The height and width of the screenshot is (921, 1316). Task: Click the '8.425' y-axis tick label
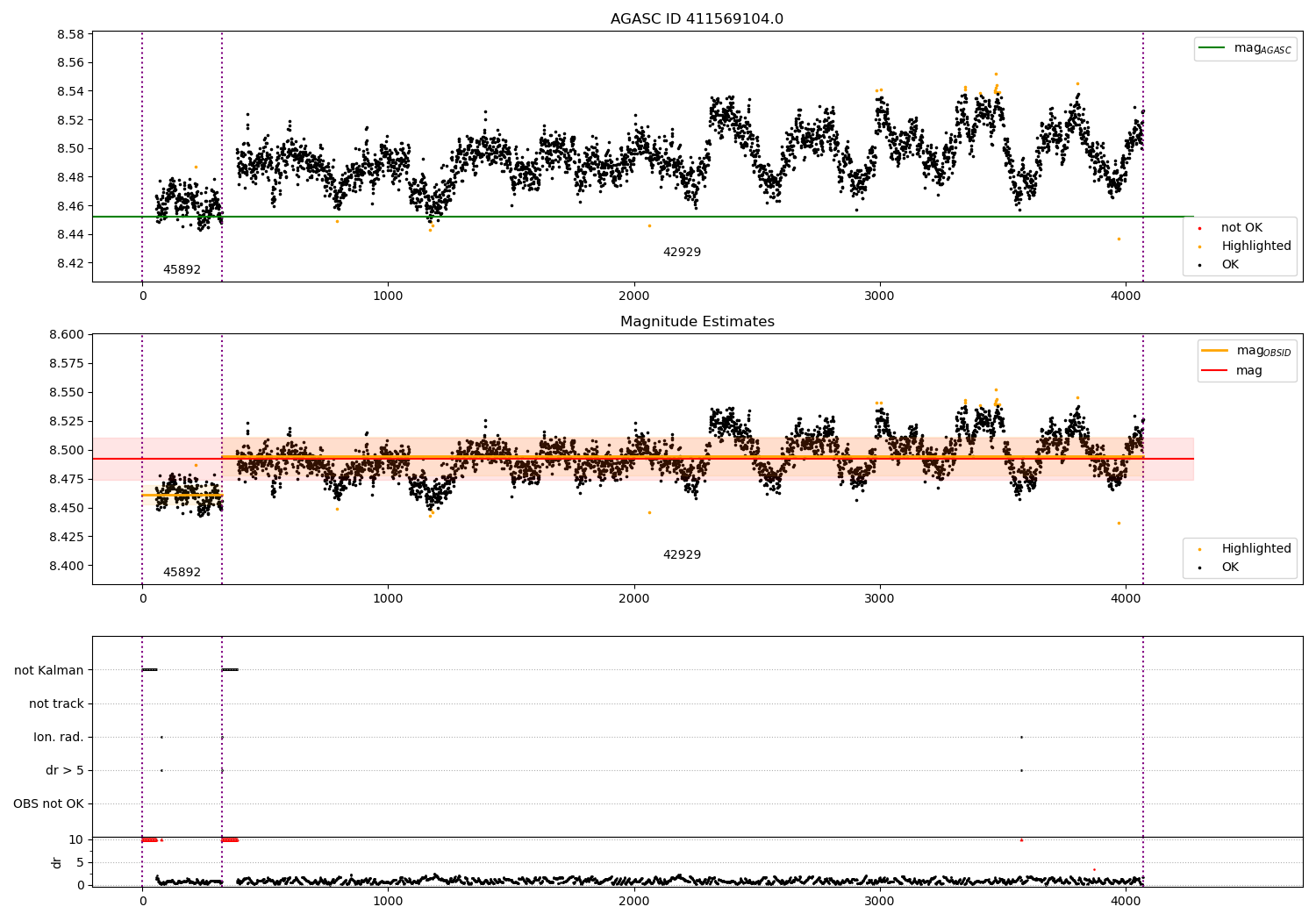tap(66, 538)
